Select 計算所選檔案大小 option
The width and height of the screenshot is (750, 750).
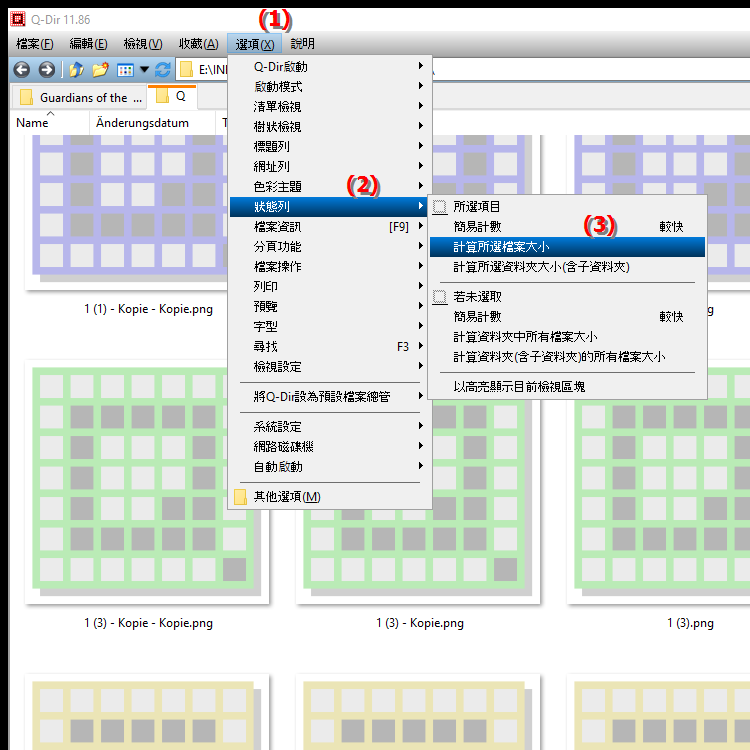tap(567, 247)
